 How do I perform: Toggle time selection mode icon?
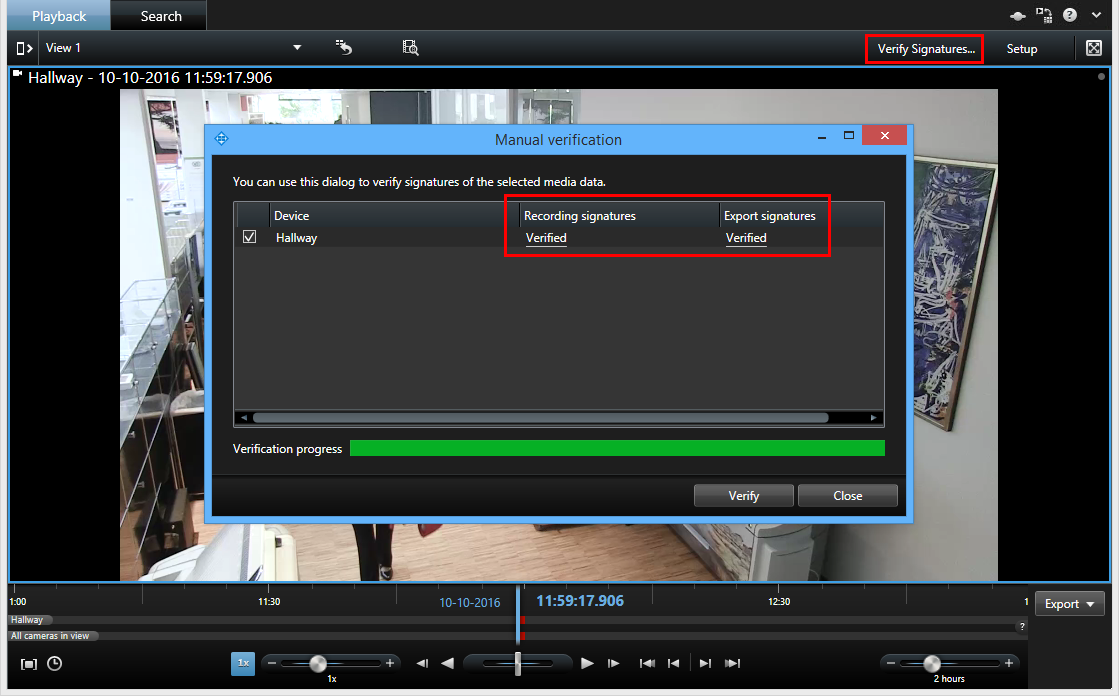click(29, 663)
